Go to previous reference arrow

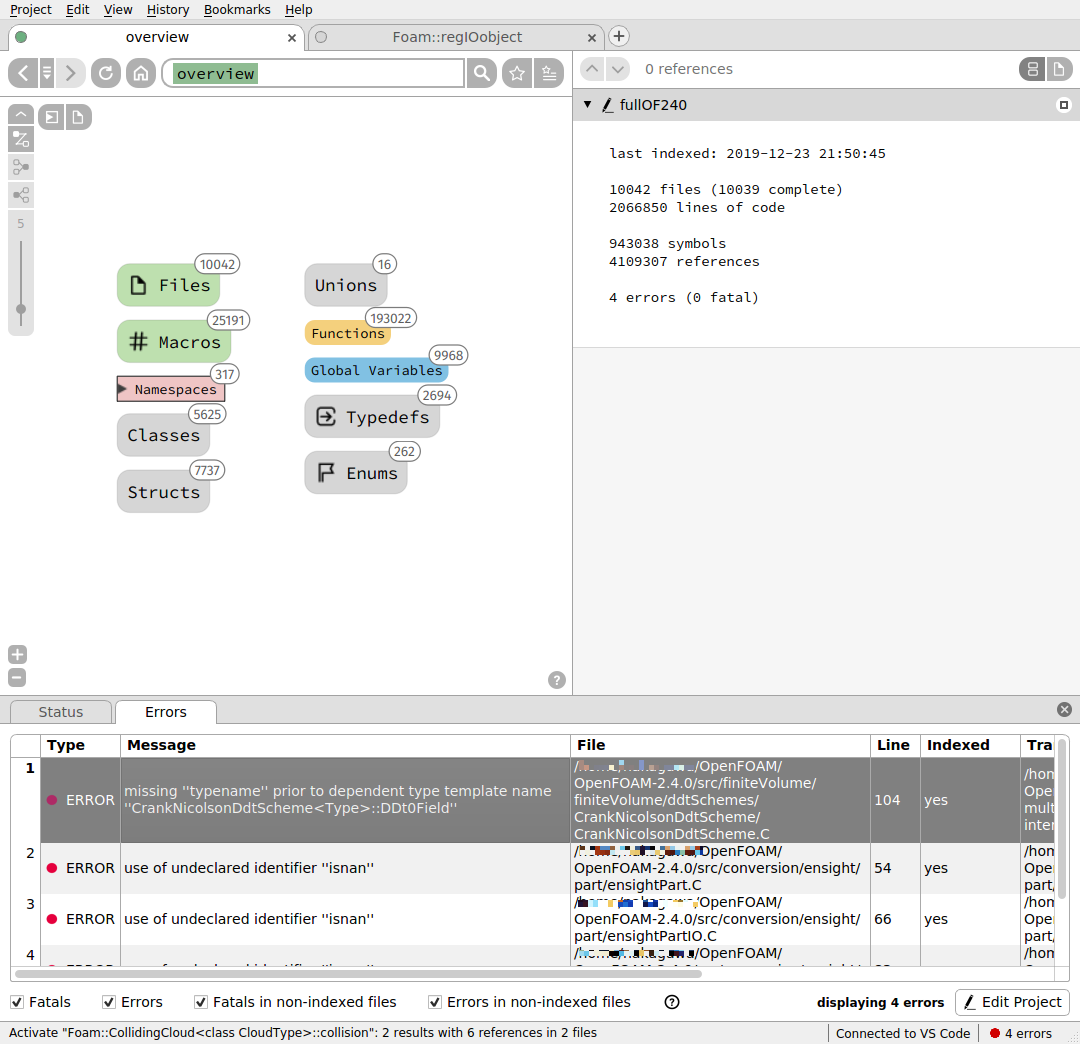[592, 69]
